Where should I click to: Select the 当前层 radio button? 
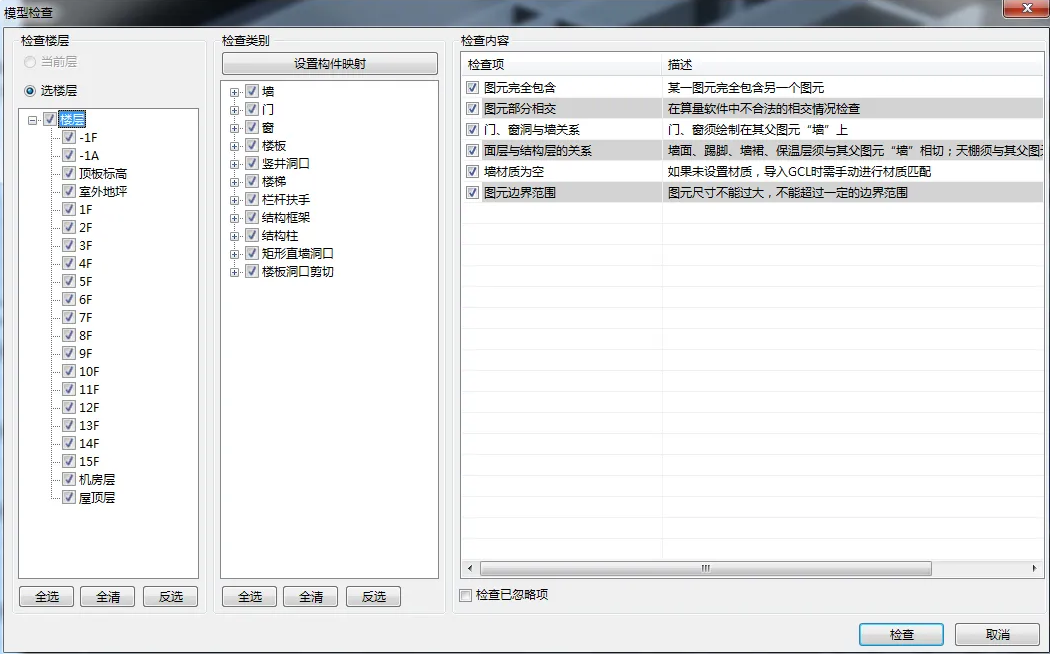point(29,62)
